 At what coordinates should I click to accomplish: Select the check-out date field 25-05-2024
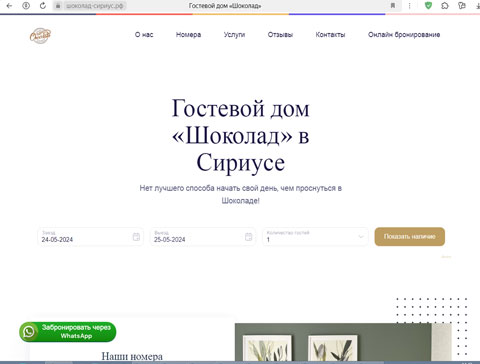(203, 237)
